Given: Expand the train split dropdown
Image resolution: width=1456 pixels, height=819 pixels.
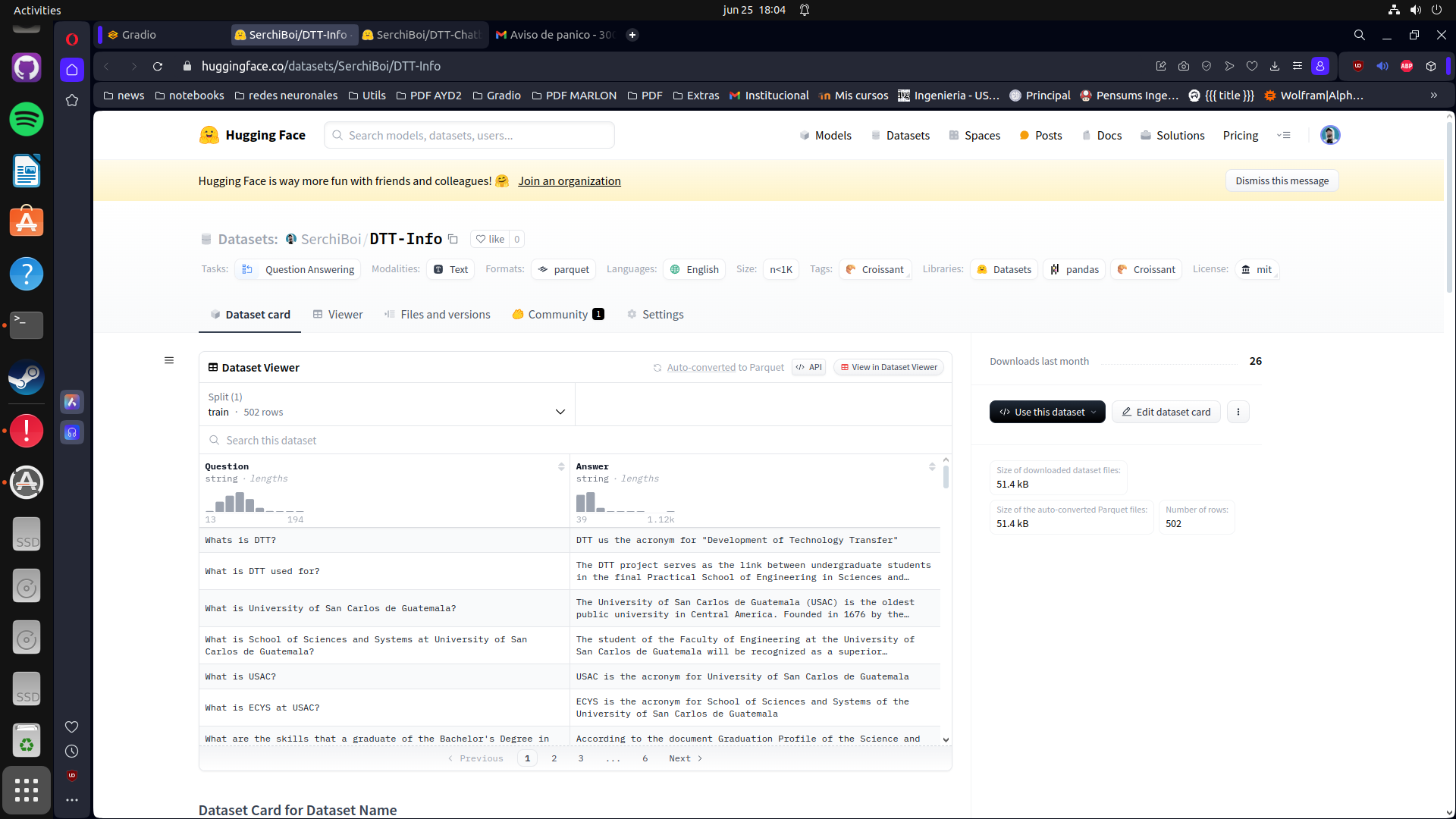Looking at the screenshot, I should coord(560,412).
